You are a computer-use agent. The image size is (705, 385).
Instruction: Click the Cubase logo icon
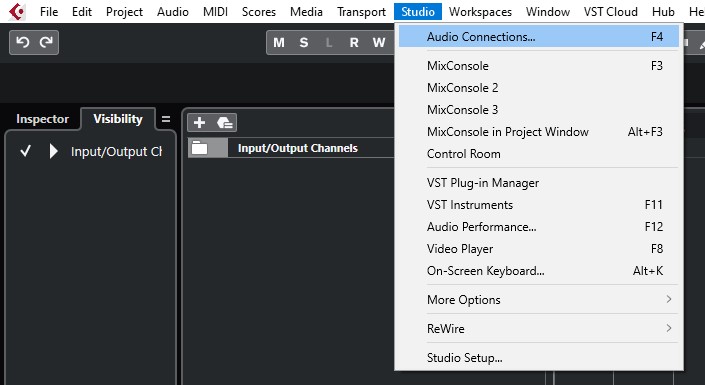click(x=17, y=12)
